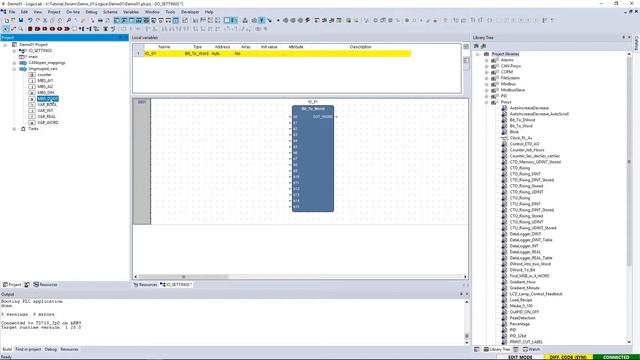Open the File menu
This screenshot has width=640, height=360.
[x=12, y=12]
